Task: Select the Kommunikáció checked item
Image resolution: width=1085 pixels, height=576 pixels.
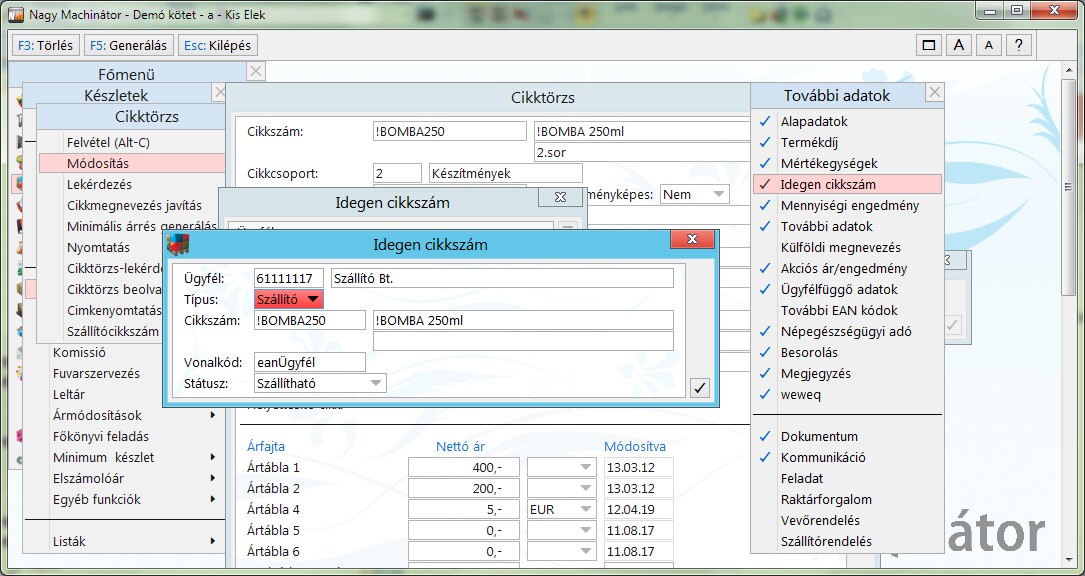Action: [823, 457]
